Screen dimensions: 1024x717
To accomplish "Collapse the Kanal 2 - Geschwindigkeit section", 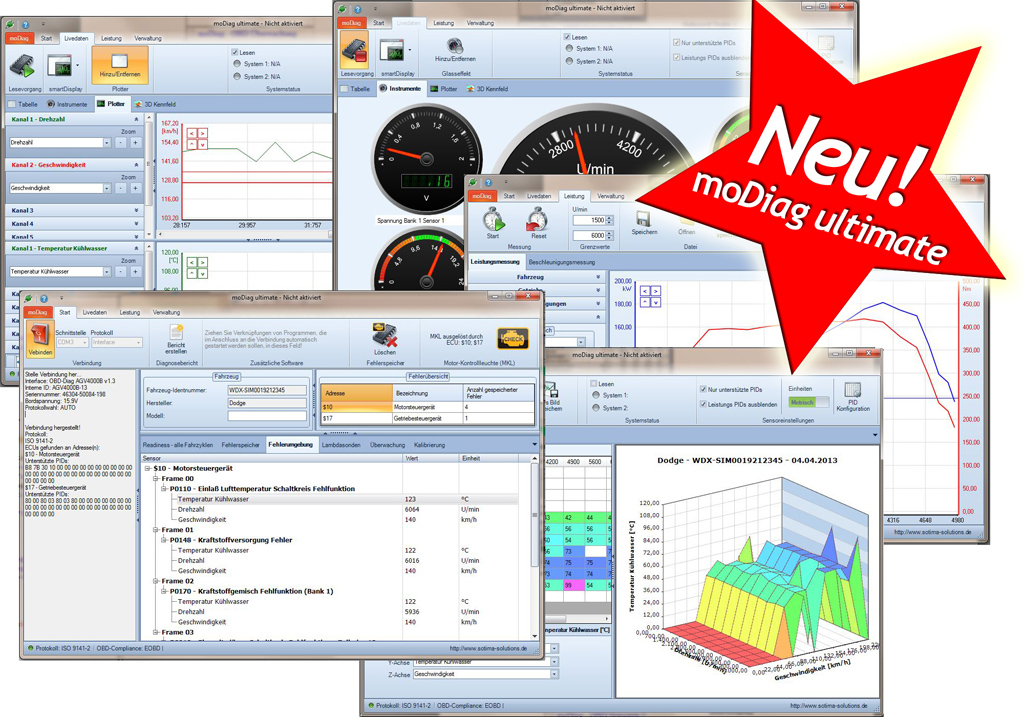I will [137, 165].
